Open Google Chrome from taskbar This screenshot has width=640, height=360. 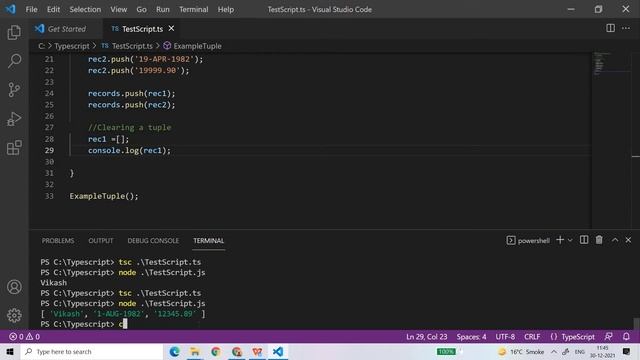216,351
